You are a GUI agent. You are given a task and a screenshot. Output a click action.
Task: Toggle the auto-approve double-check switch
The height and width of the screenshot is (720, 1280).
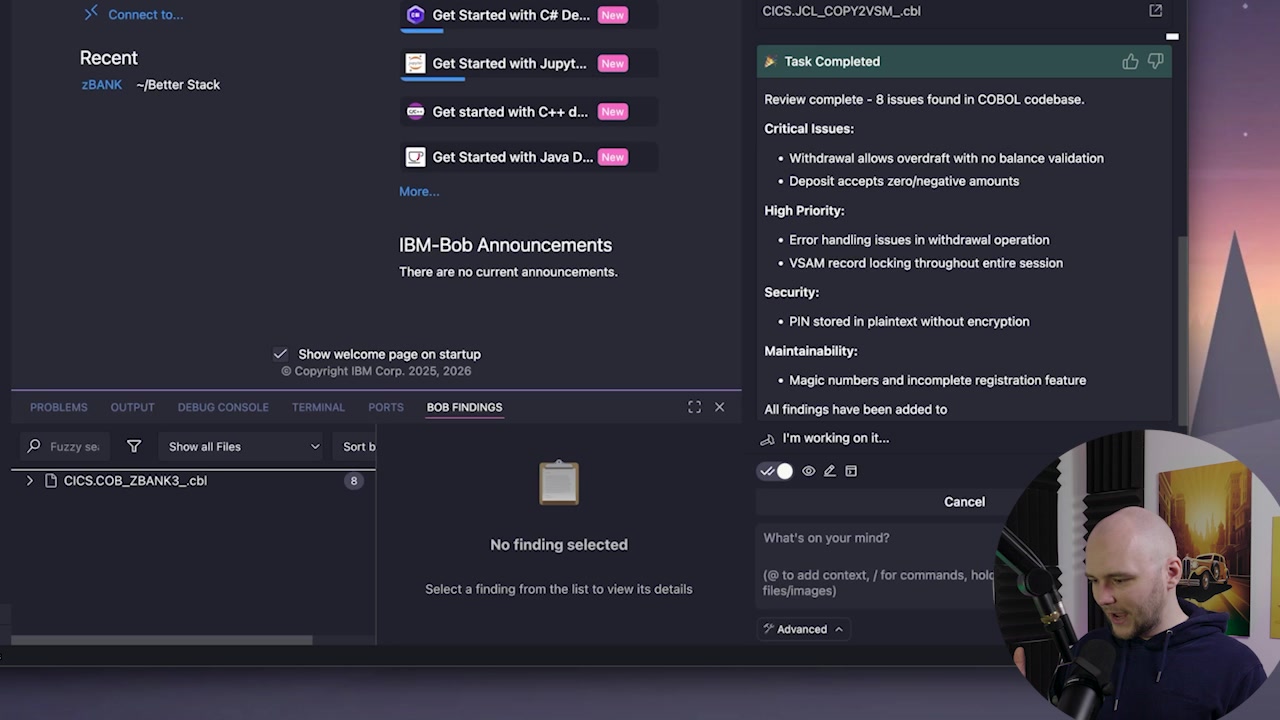point(776,471)
